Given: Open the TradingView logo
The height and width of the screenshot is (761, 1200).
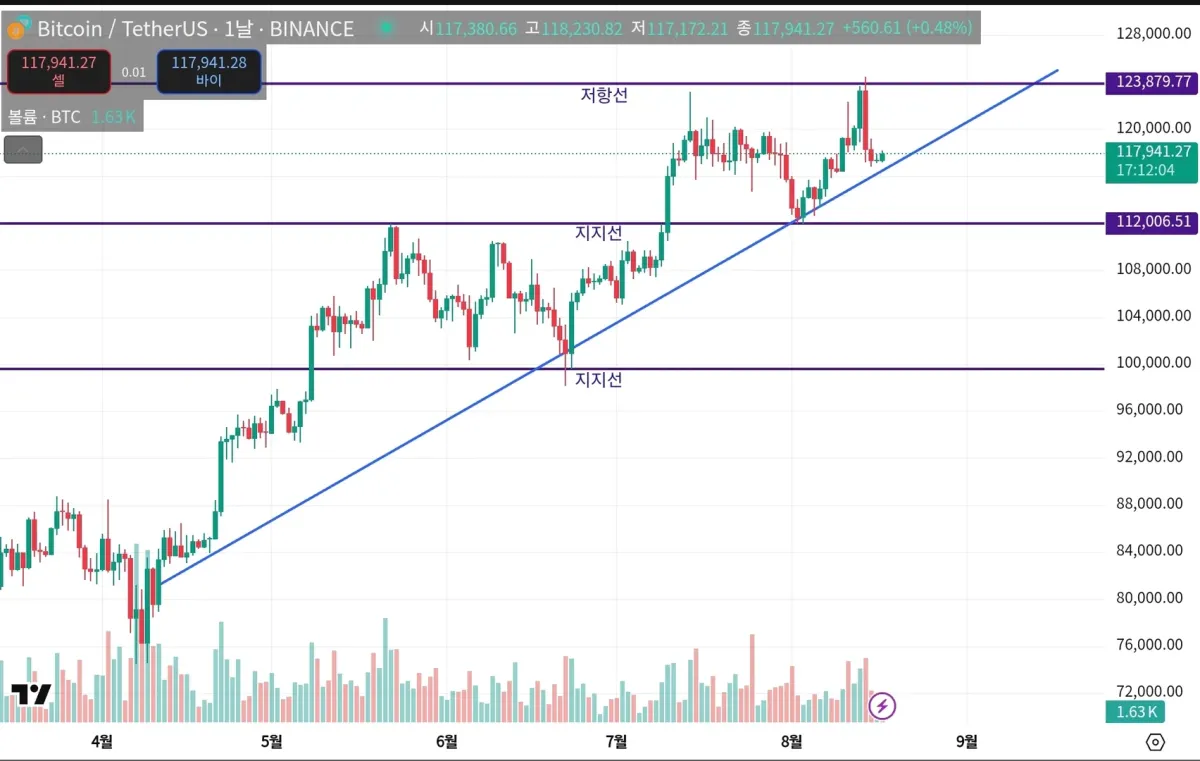Looking at the screenshot, I should (31, 694).
